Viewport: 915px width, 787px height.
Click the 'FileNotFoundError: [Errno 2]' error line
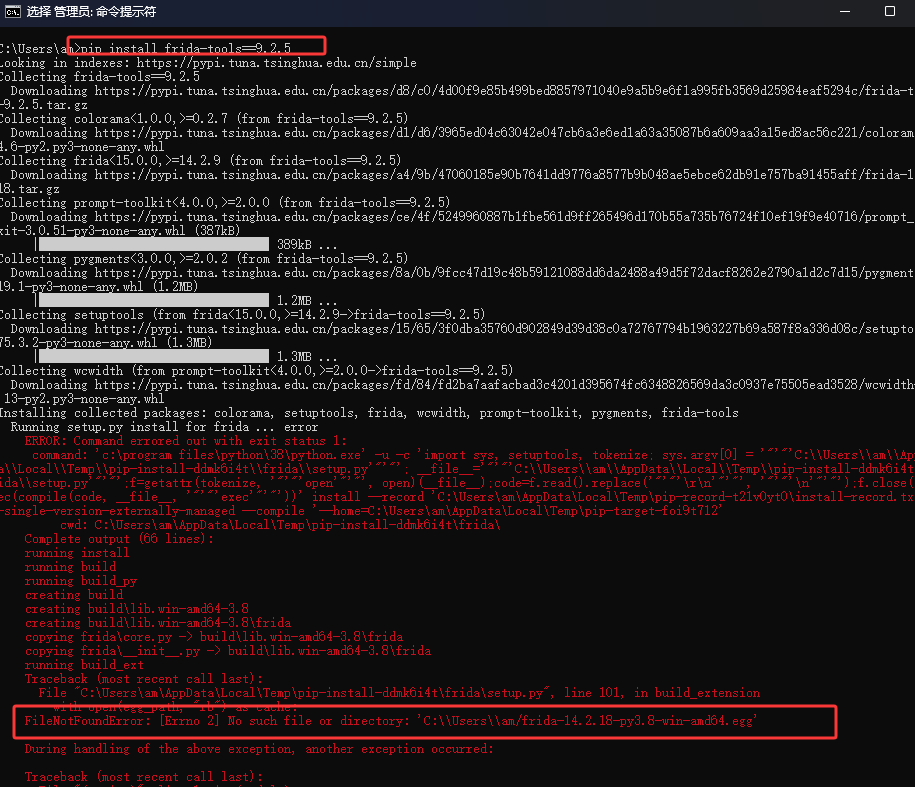[391, 721]
